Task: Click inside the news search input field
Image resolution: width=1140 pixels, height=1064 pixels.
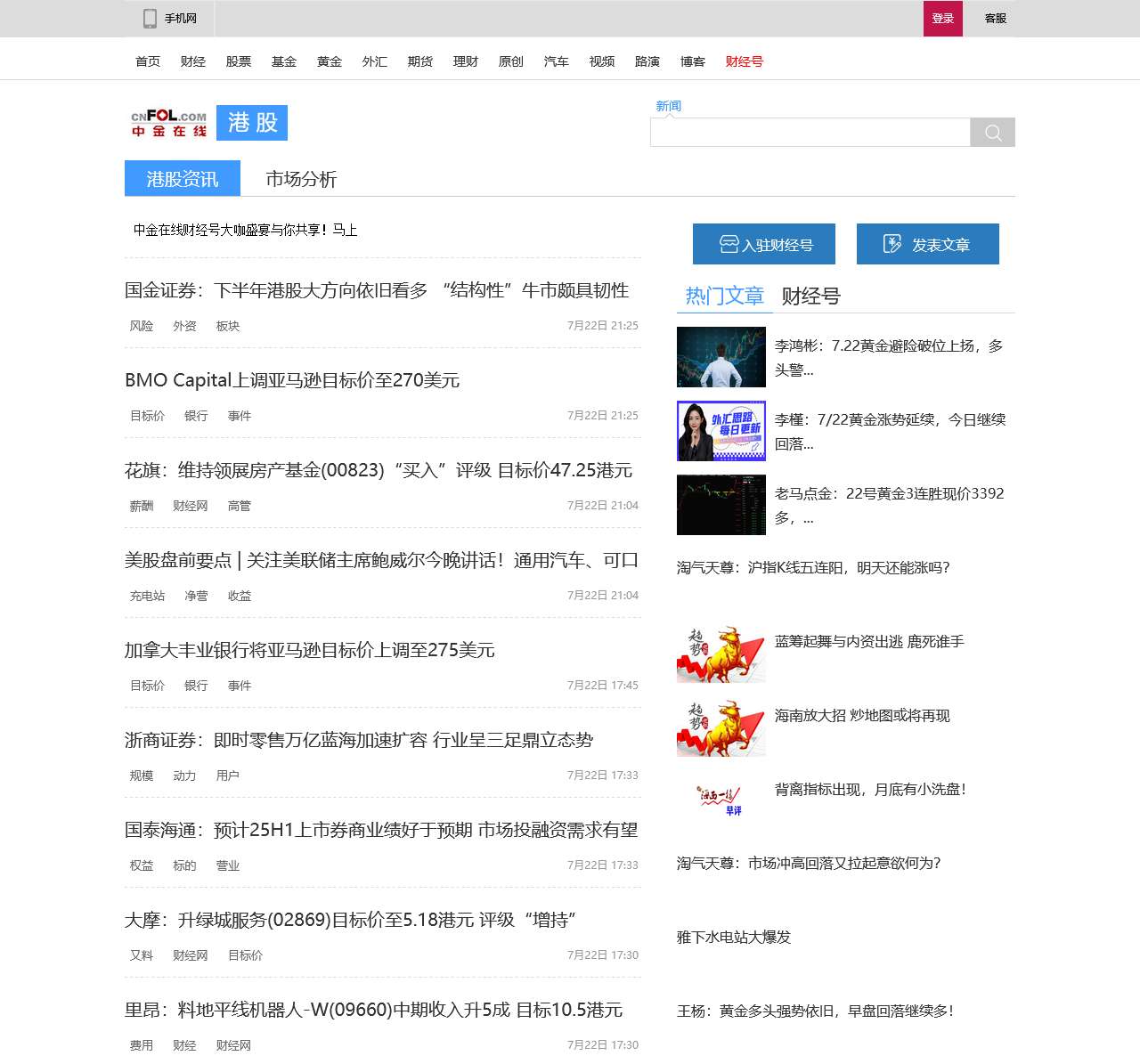Action: tap(809, 132)
